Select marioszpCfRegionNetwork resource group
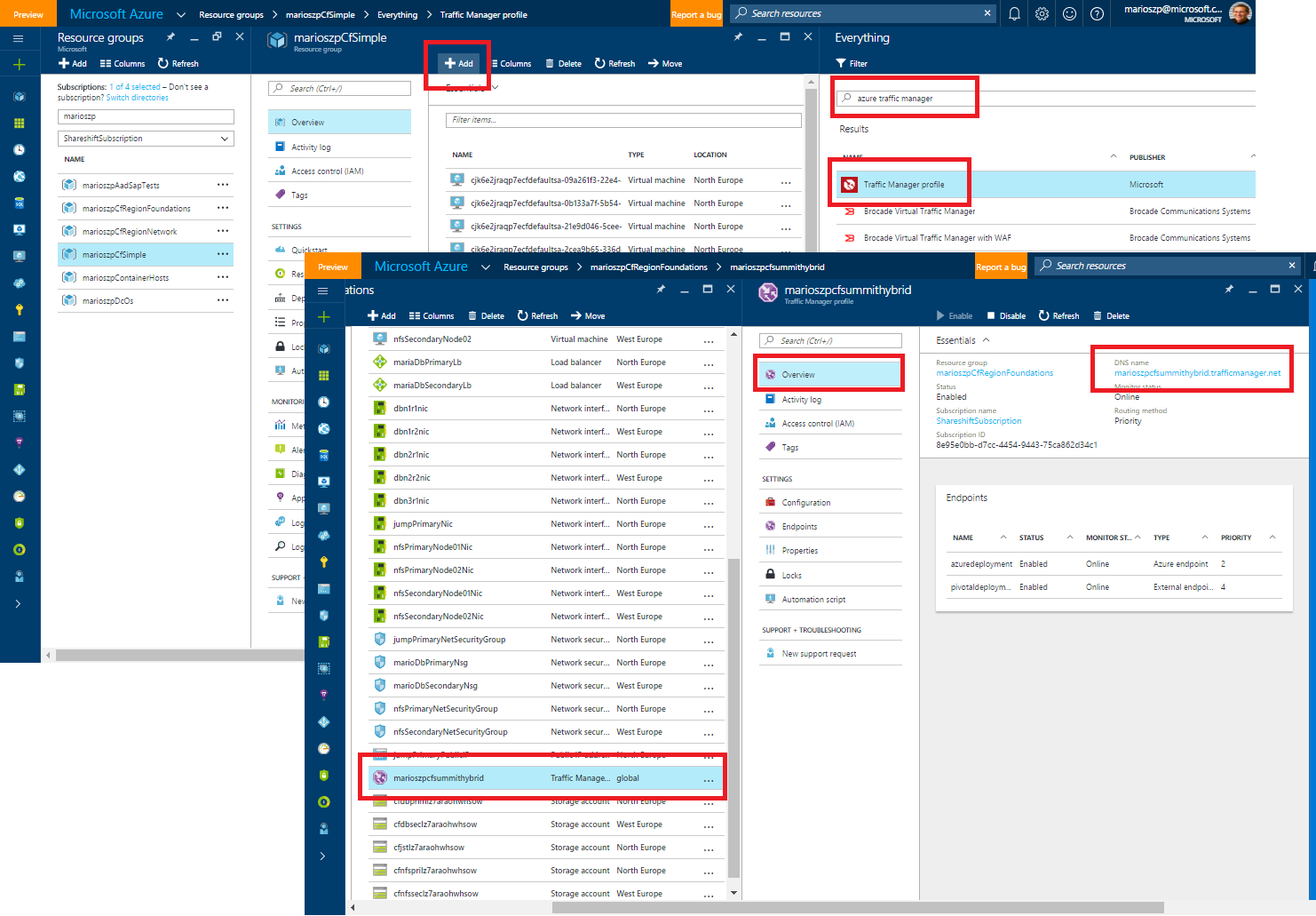This screenshot has width=1316, height=916. (x=146, y=231)
